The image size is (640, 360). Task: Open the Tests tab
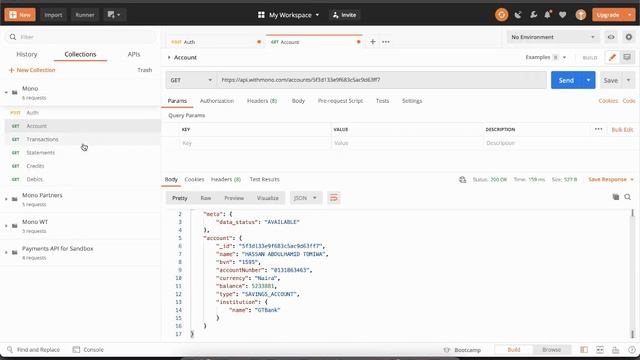(382, 101)
